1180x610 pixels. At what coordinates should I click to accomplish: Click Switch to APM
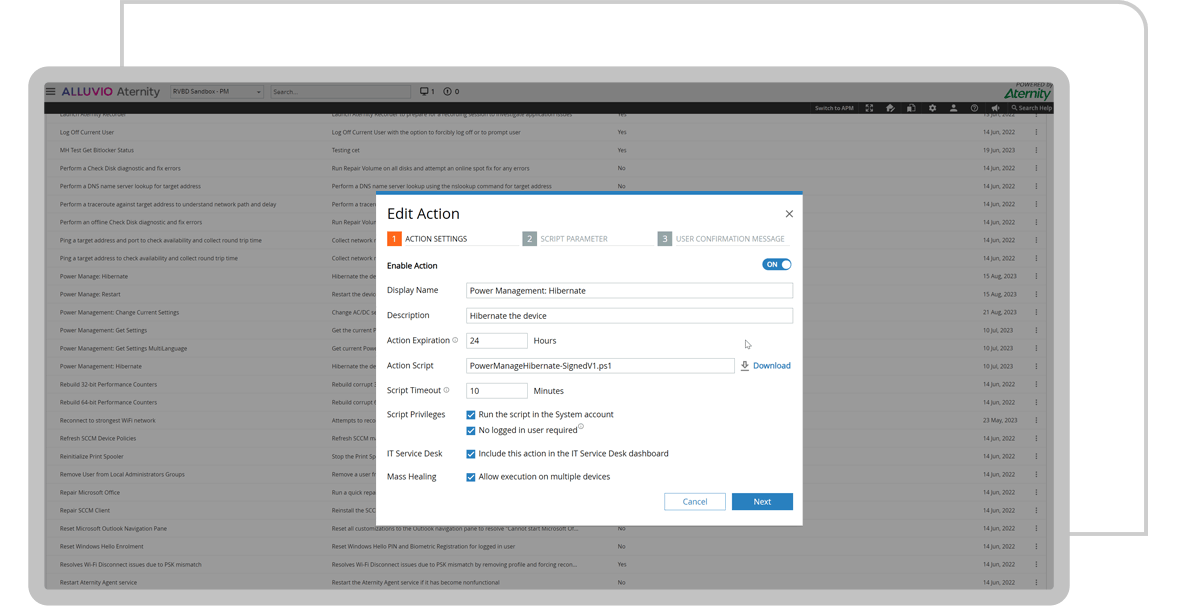tap(834, 108)
